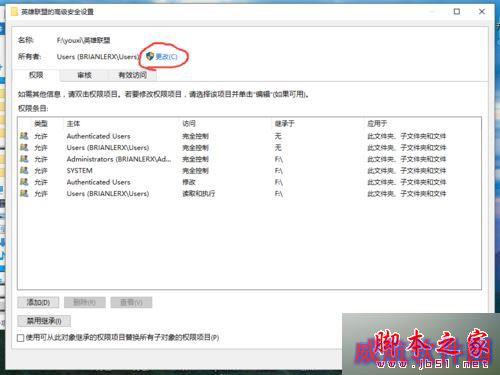Sort by the 主体 column header
500x375 pixels.
(73, 124)
